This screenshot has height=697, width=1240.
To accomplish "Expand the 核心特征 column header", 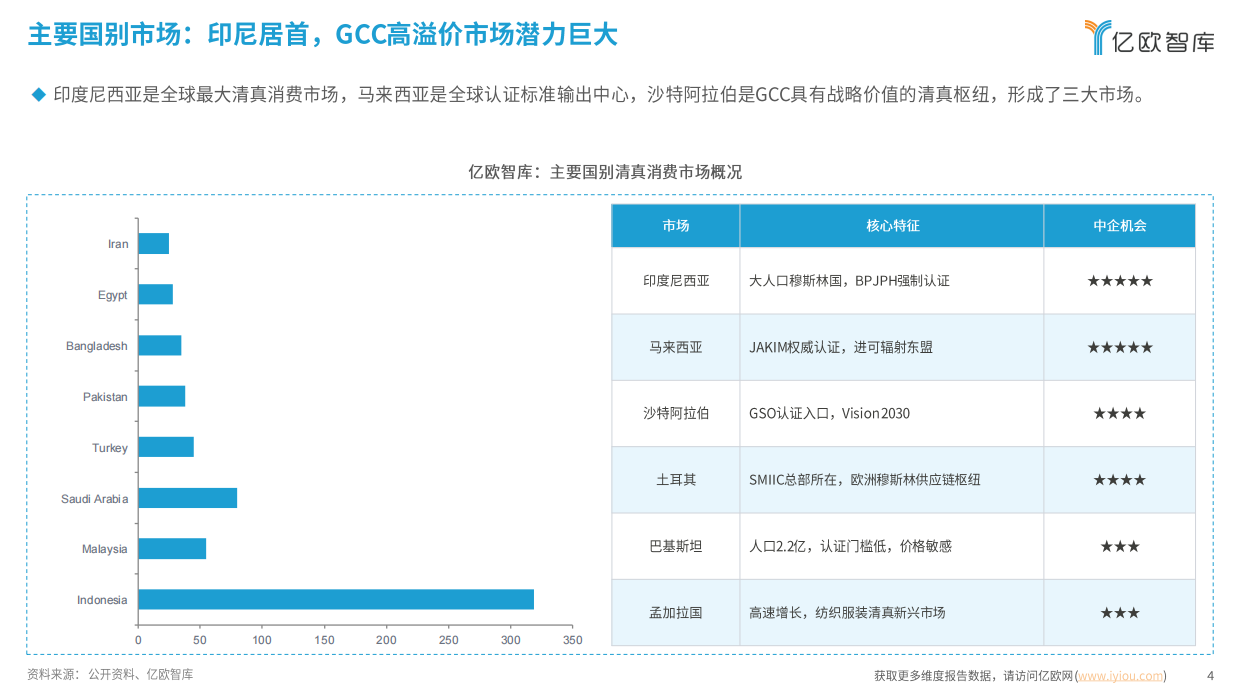I will [x=891, y=225].
